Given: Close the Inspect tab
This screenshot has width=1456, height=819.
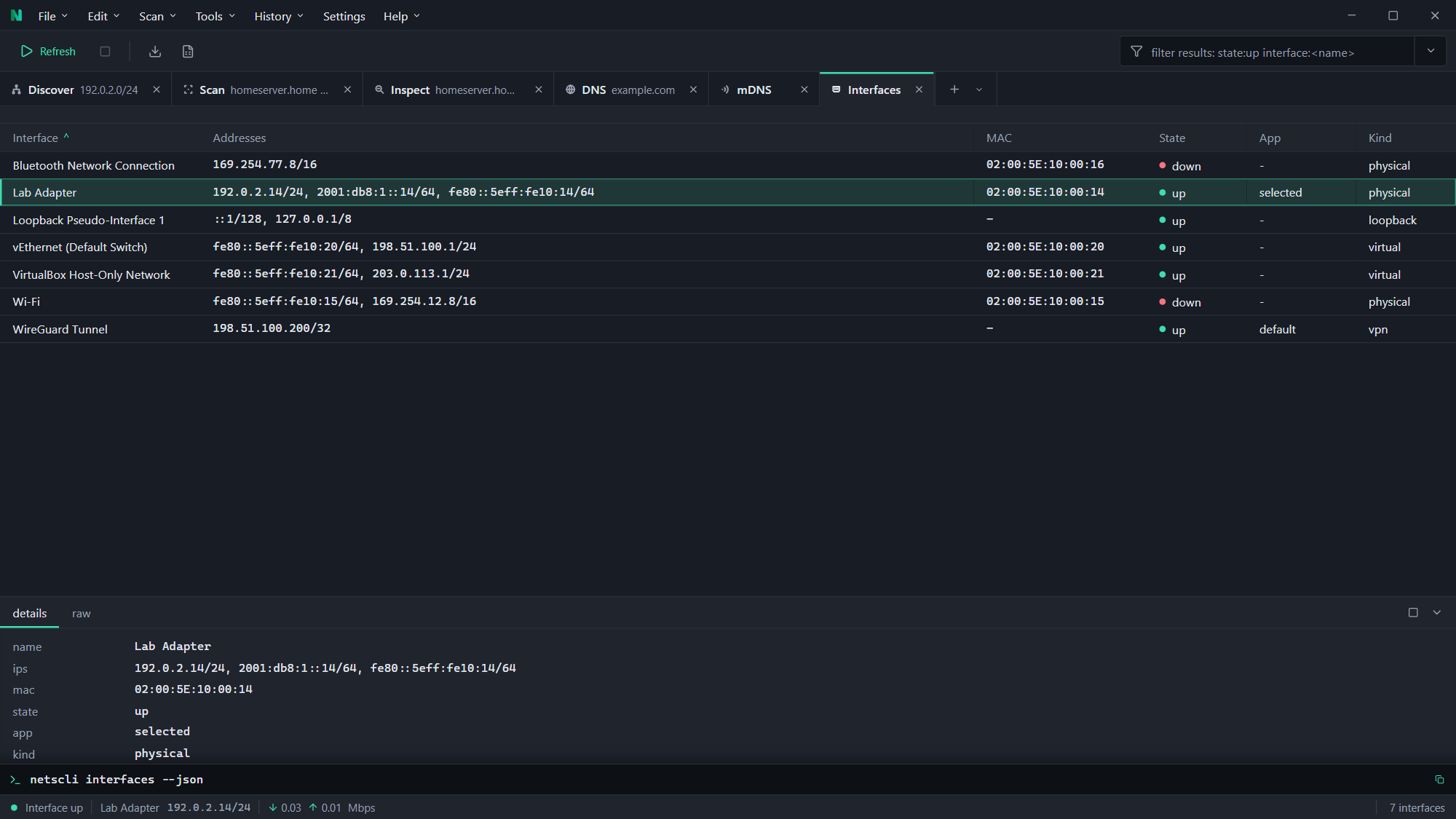Looking at the screenshot, I should tap(539, 90).
